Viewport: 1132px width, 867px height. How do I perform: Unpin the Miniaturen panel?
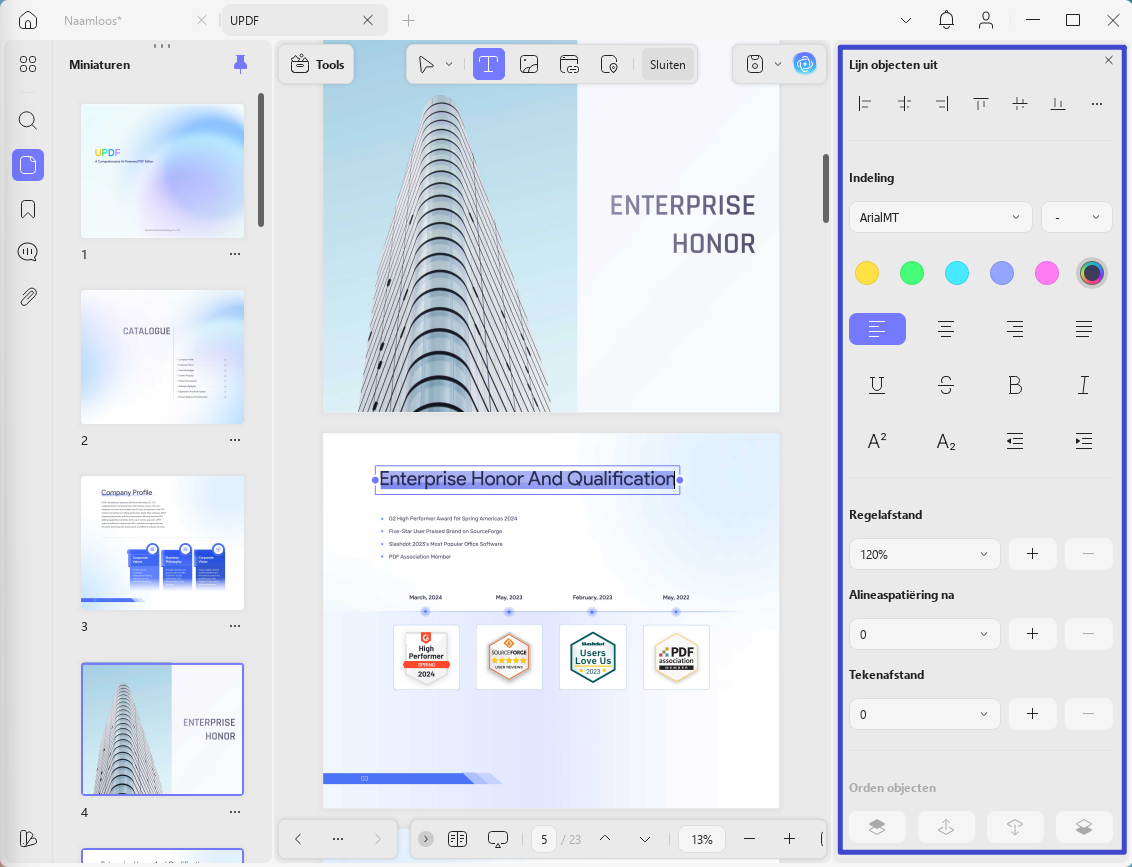(240, 64)
